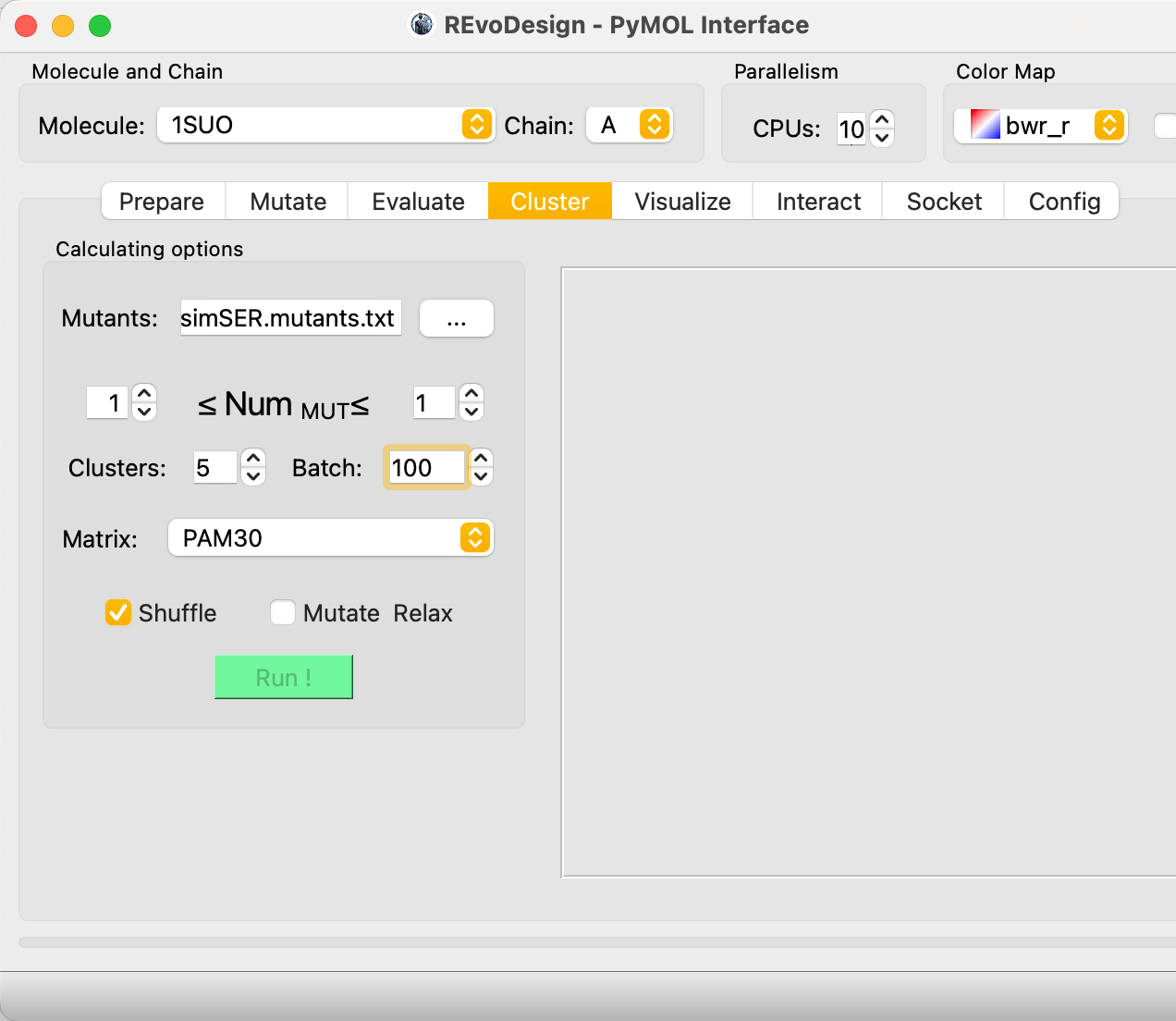The height and width of the screenshot is (1021, 1176).
Task: Click the minimum Num MUT field
Action: click(x=107, y=403)
